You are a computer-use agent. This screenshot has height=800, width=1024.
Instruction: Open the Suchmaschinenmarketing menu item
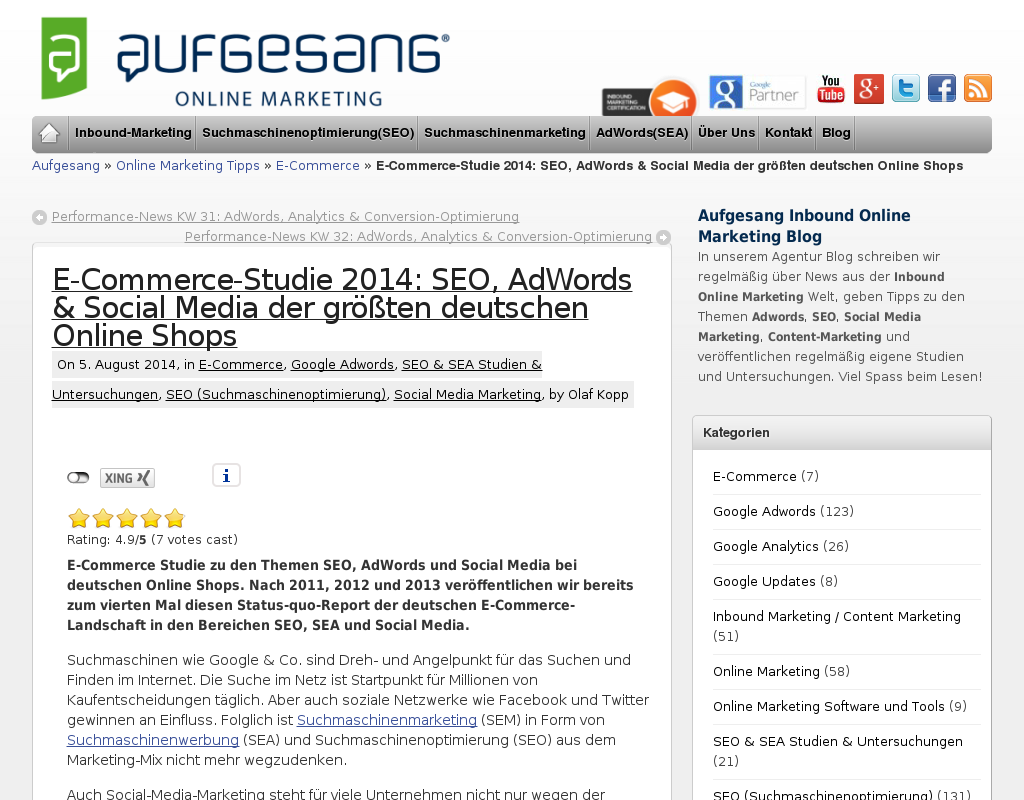click(505, 133)
